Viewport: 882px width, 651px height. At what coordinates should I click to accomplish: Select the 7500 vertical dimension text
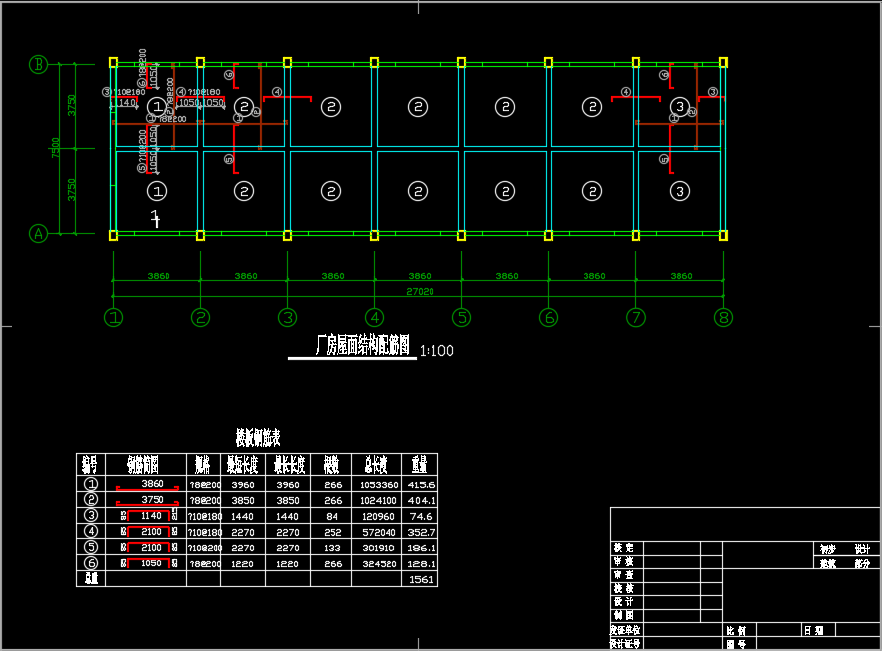pyautogui.click(x=57, y=148)
